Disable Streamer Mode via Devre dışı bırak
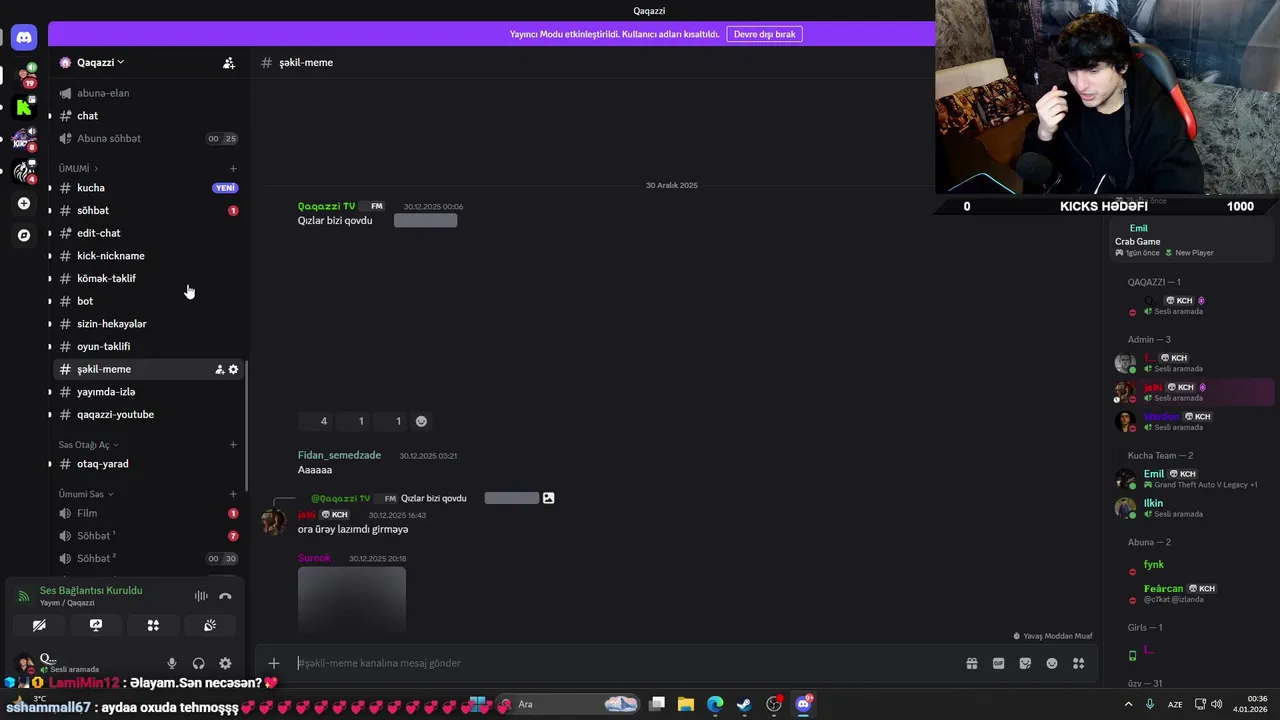The width and height of the screenshot is (1280, 720). pos(764,34)
